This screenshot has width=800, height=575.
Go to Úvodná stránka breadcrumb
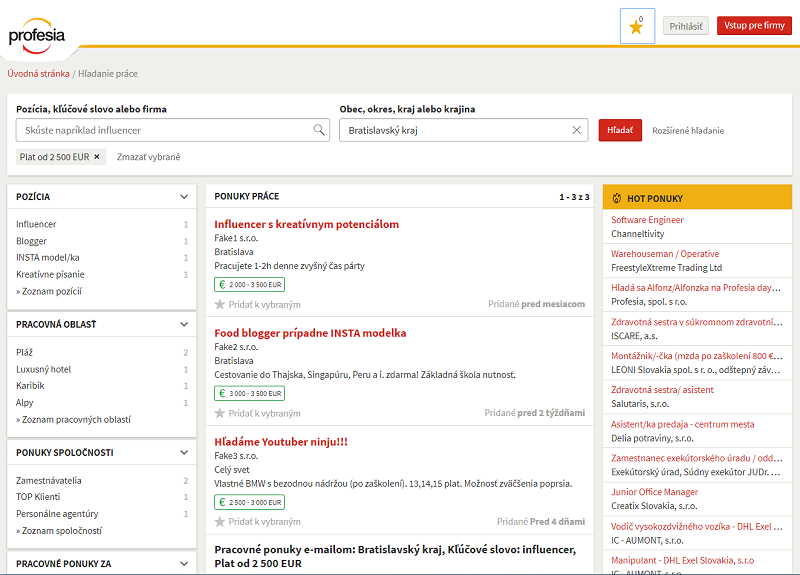[x=38, y=74]
